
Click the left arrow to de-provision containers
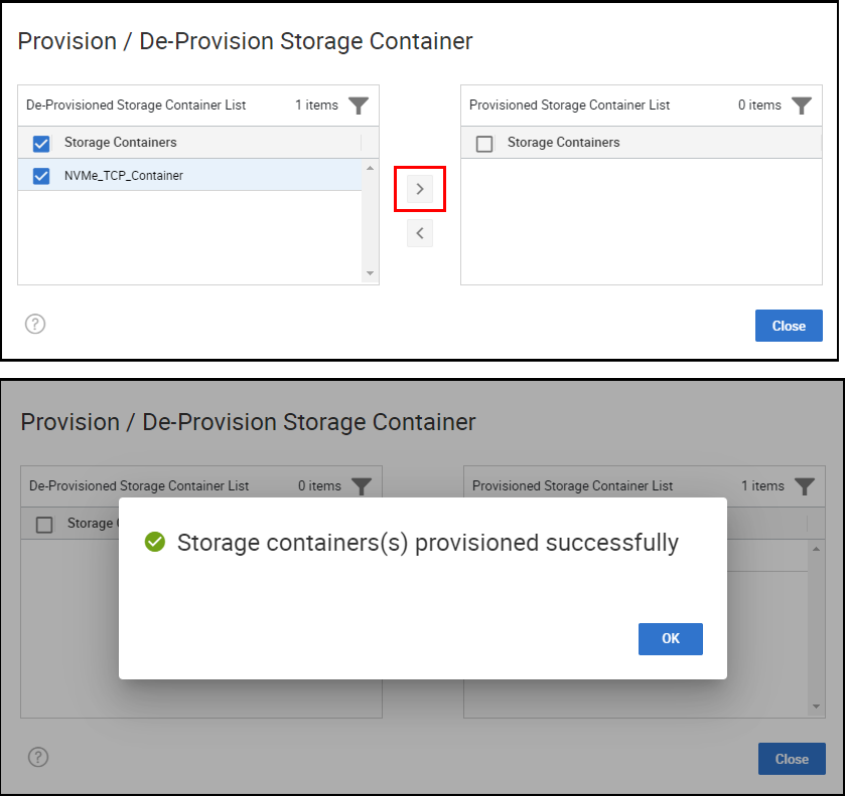[420, 233]
